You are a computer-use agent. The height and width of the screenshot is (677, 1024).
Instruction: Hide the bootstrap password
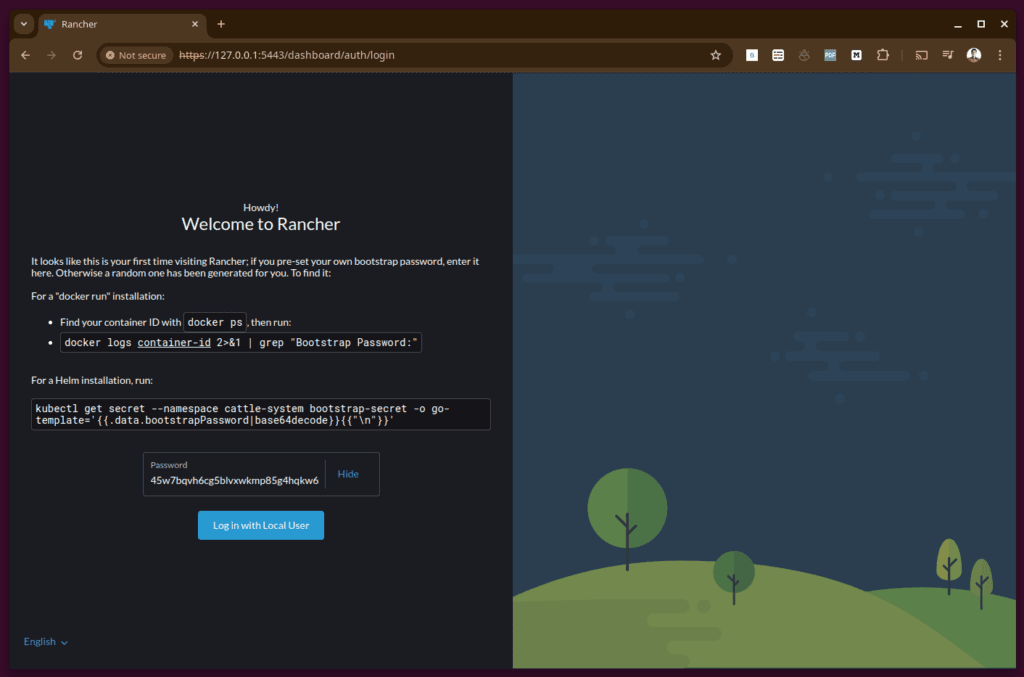(348, 474)
